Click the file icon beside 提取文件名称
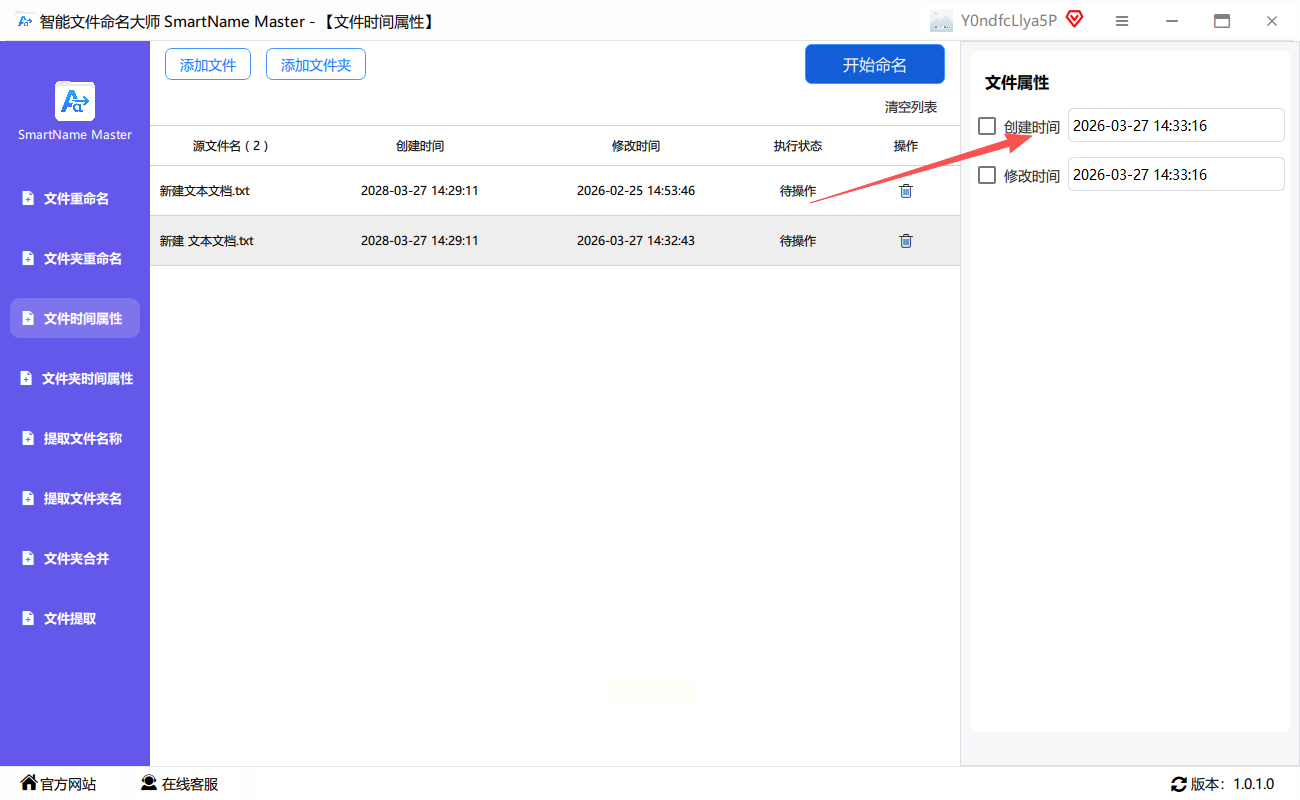This screenshot has width=1300, height=800. click(x=28, y=439)
